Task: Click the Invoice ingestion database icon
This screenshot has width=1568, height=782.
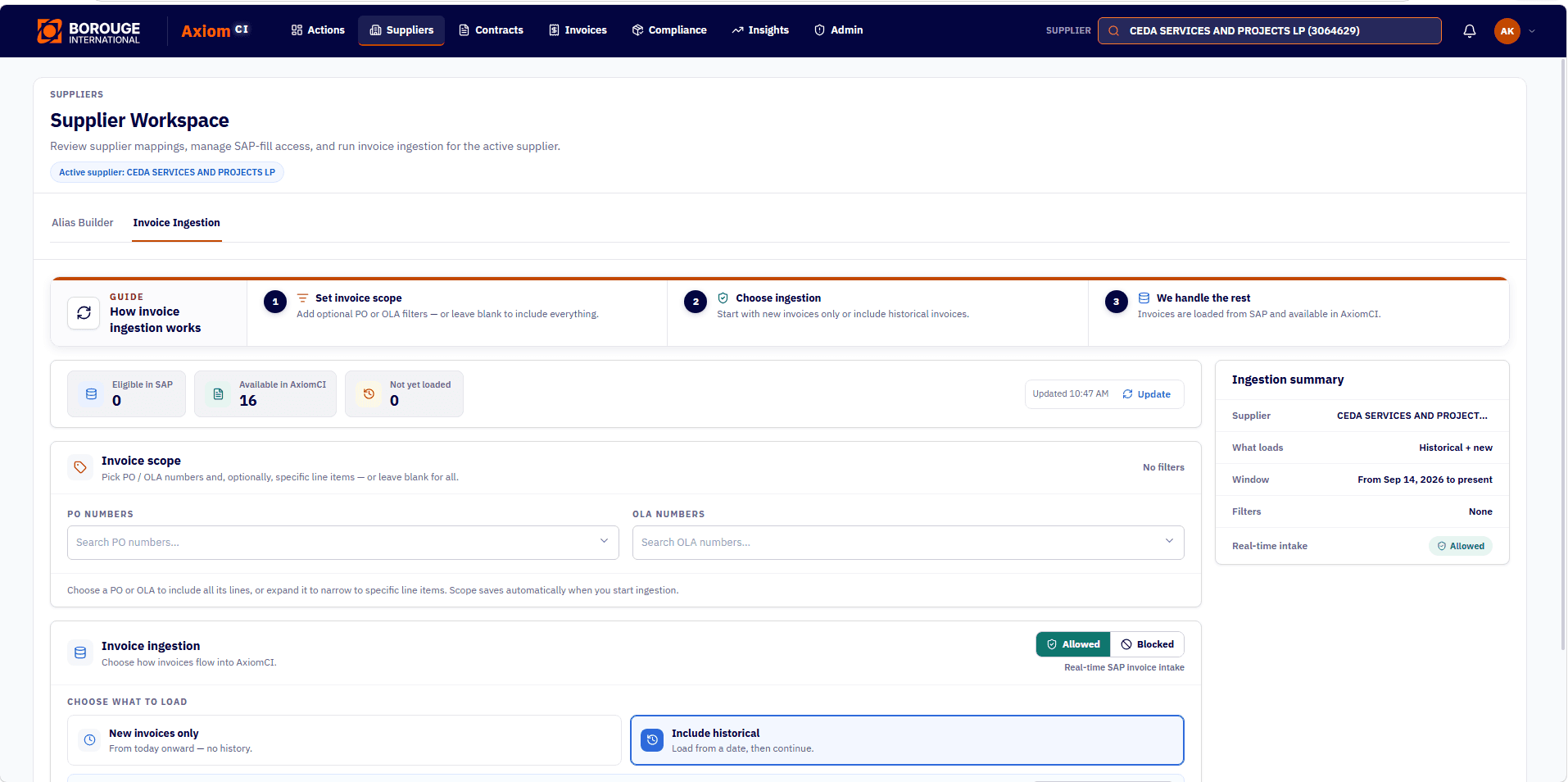Action: 80,652
